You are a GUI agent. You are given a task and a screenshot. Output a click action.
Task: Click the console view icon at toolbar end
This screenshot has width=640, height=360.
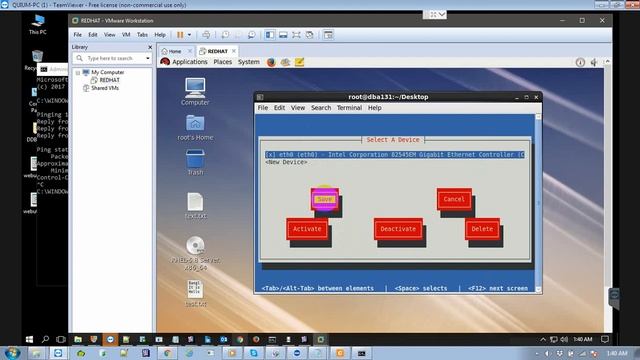(x=328, y=35)
